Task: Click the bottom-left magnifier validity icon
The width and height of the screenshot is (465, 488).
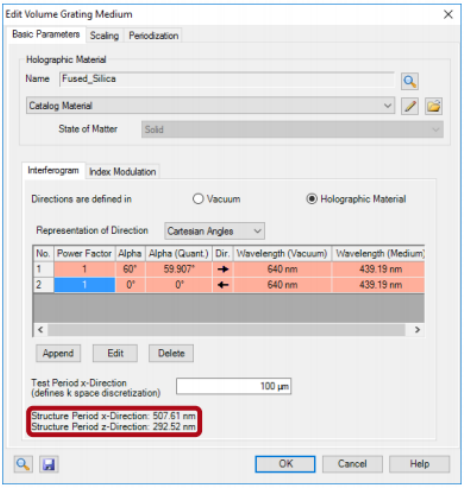Action: pos(23,464)
